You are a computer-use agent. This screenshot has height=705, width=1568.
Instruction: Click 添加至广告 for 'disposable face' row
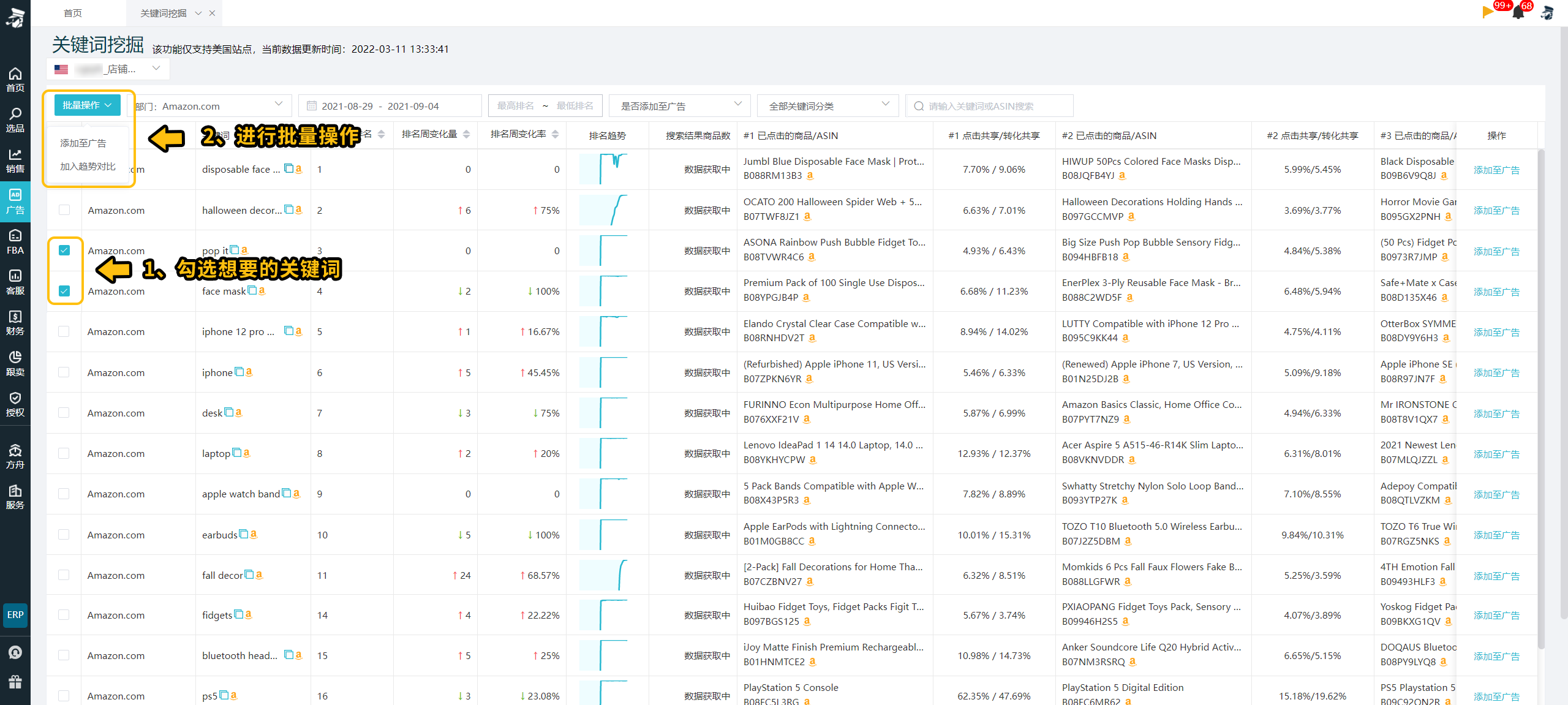tap(1496, 170)
